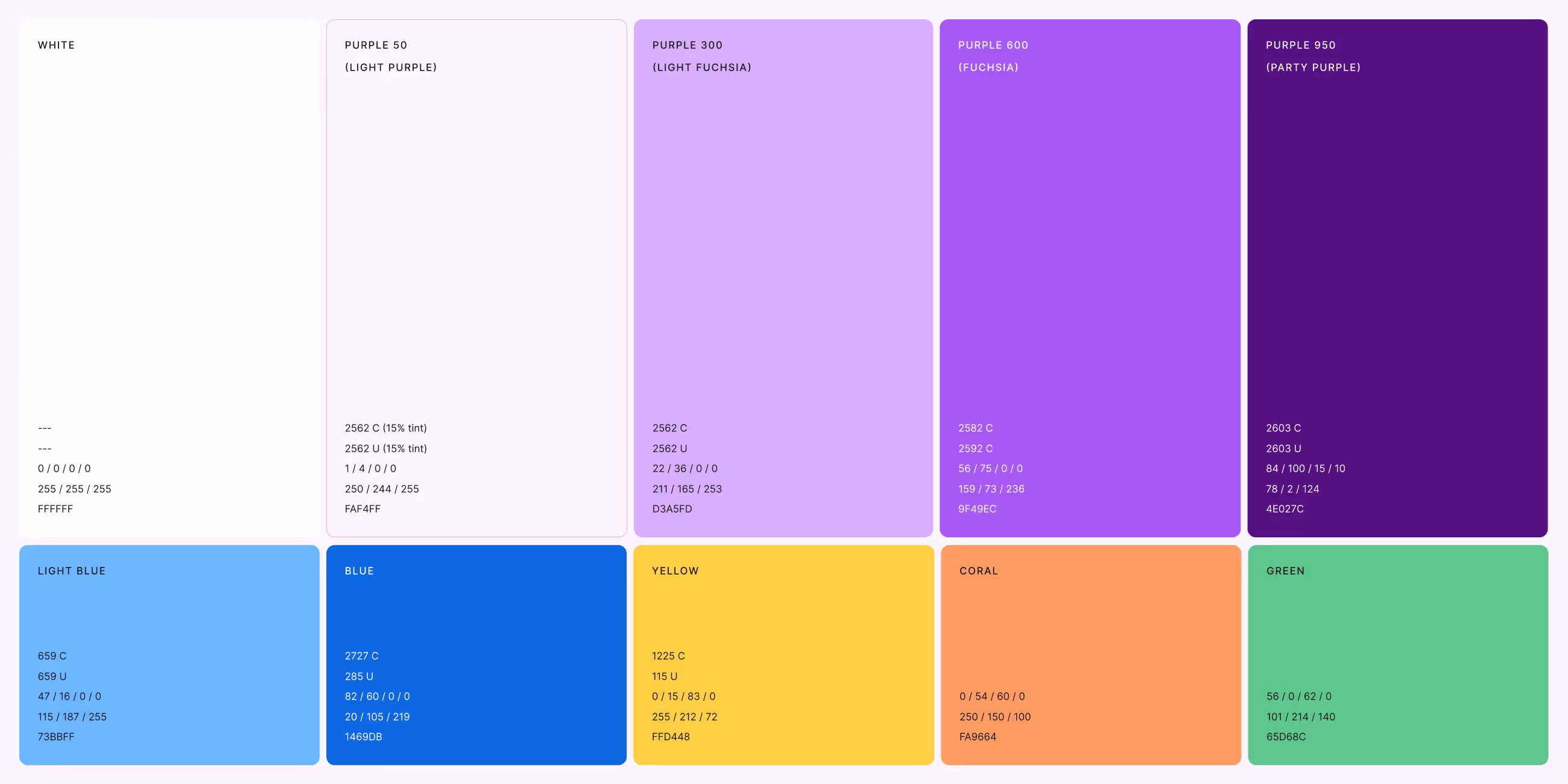
Task: Click the Pantone 2727 C label on BLUE
Action: click(x=362, y=656)
